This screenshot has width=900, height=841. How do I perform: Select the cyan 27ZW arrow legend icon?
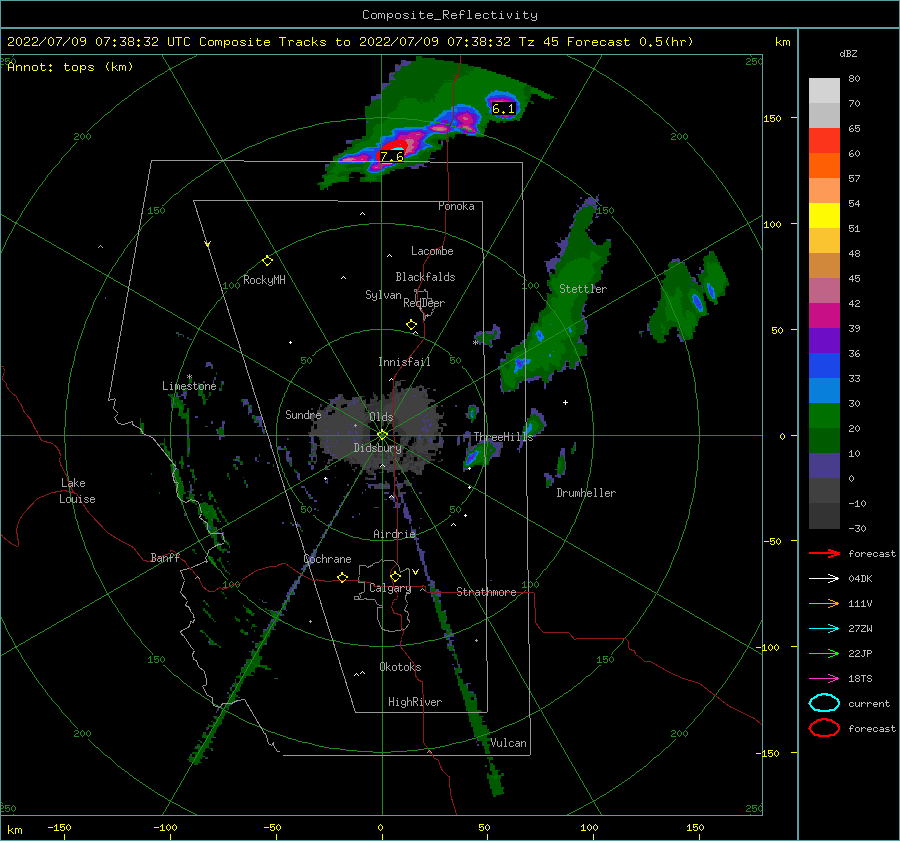pyautogui.click(x=824, y=629)
